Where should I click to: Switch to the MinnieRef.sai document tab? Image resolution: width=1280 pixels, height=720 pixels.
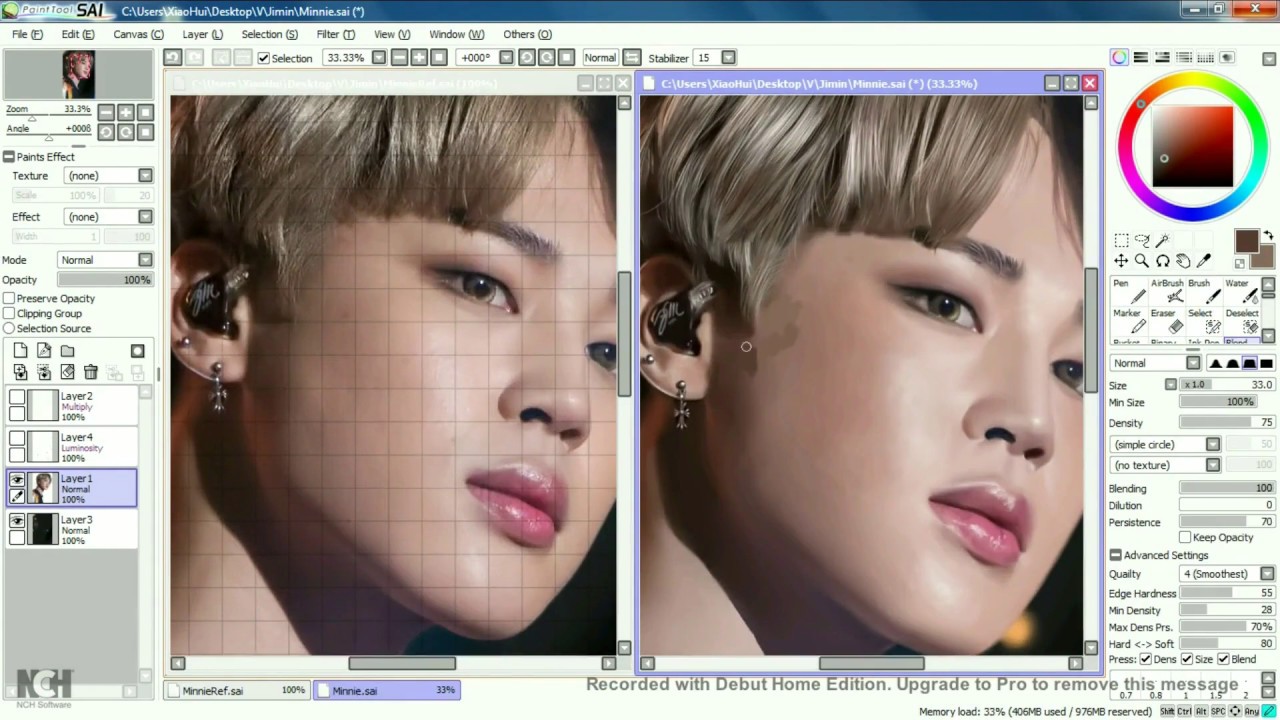pyautogui.click(x=237, y=690)
